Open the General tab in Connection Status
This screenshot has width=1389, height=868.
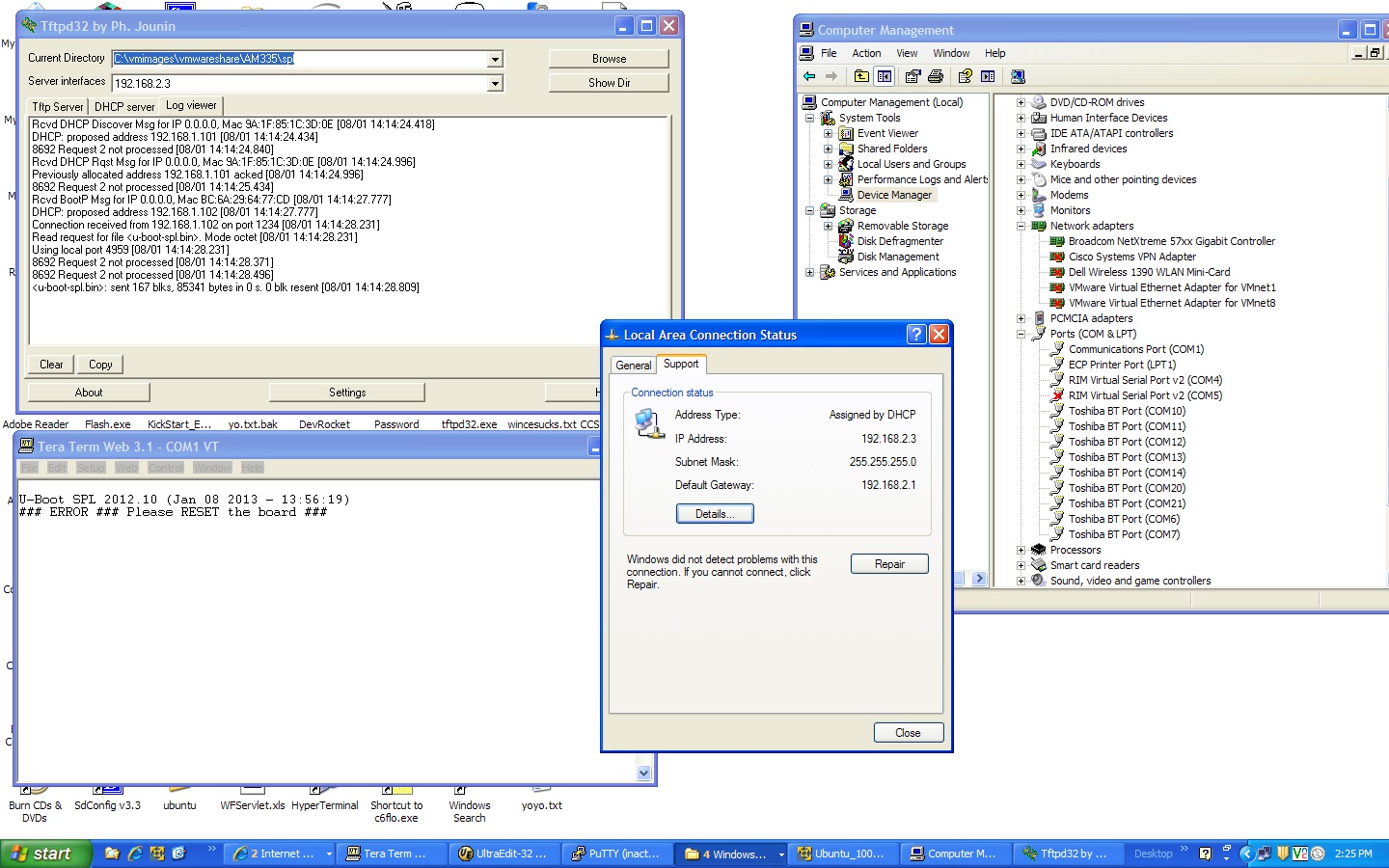point(634,366)
